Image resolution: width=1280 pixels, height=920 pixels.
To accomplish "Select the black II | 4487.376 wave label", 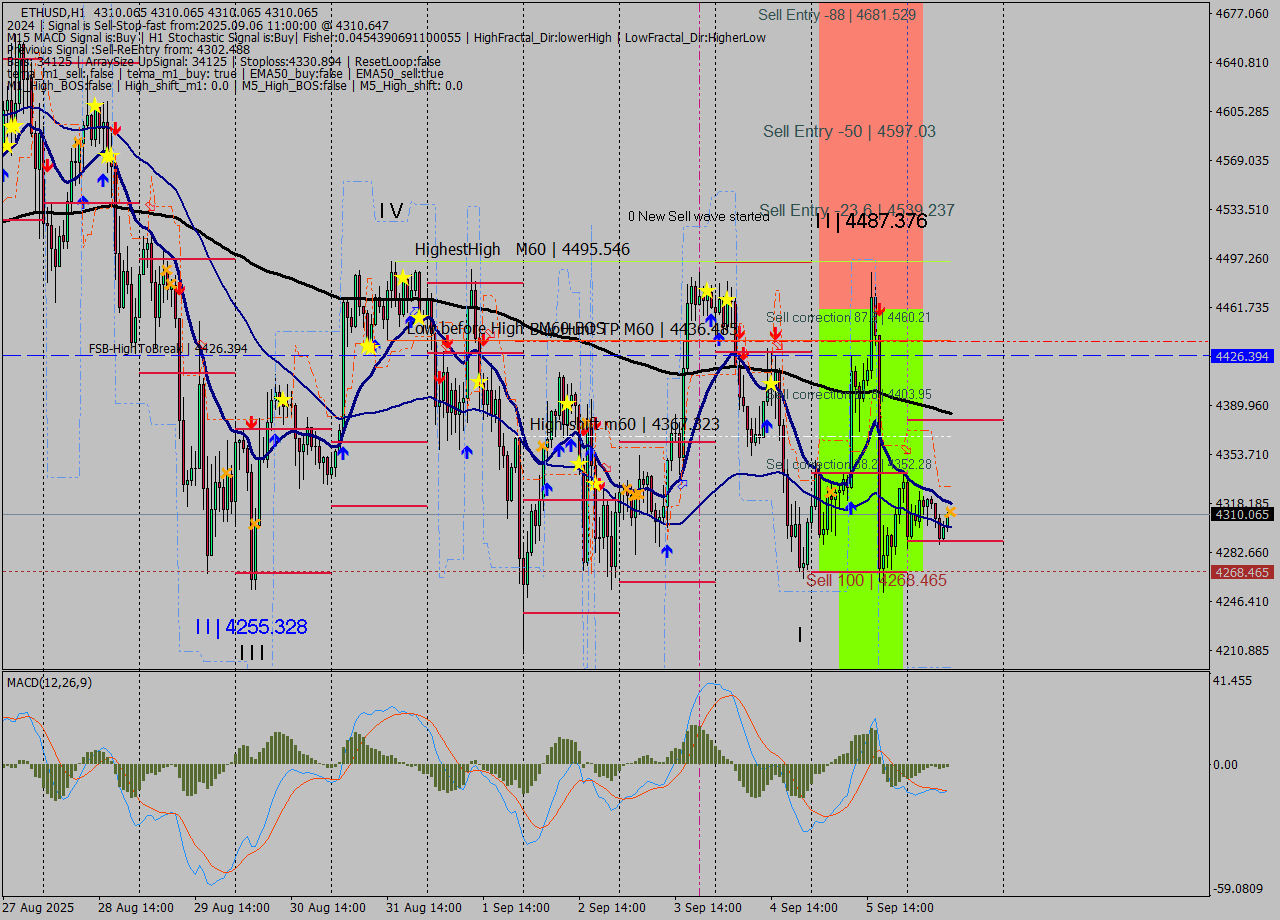I will pyautogui.click(x=871, y=222).
